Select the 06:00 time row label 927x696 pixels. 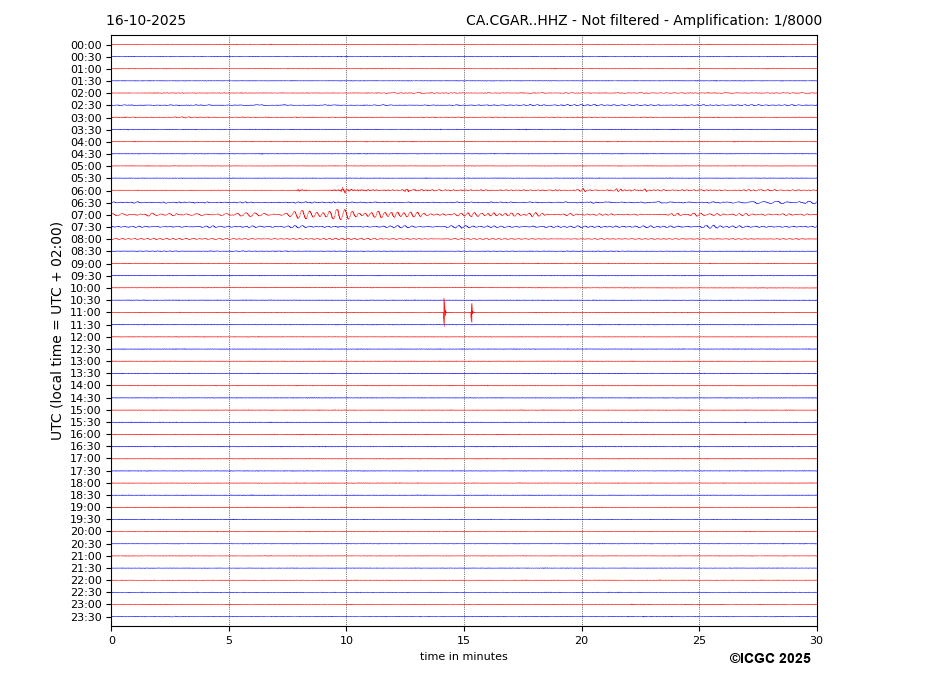coord(86,191)
